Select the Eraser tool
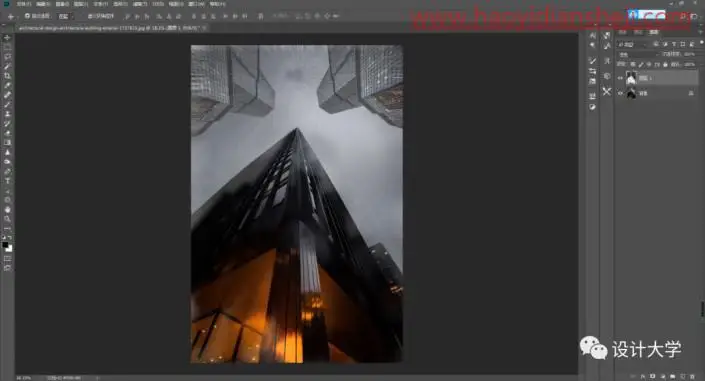Image resolution: width=705 pixels, height=381 pixels. click(x=7, y=133)
